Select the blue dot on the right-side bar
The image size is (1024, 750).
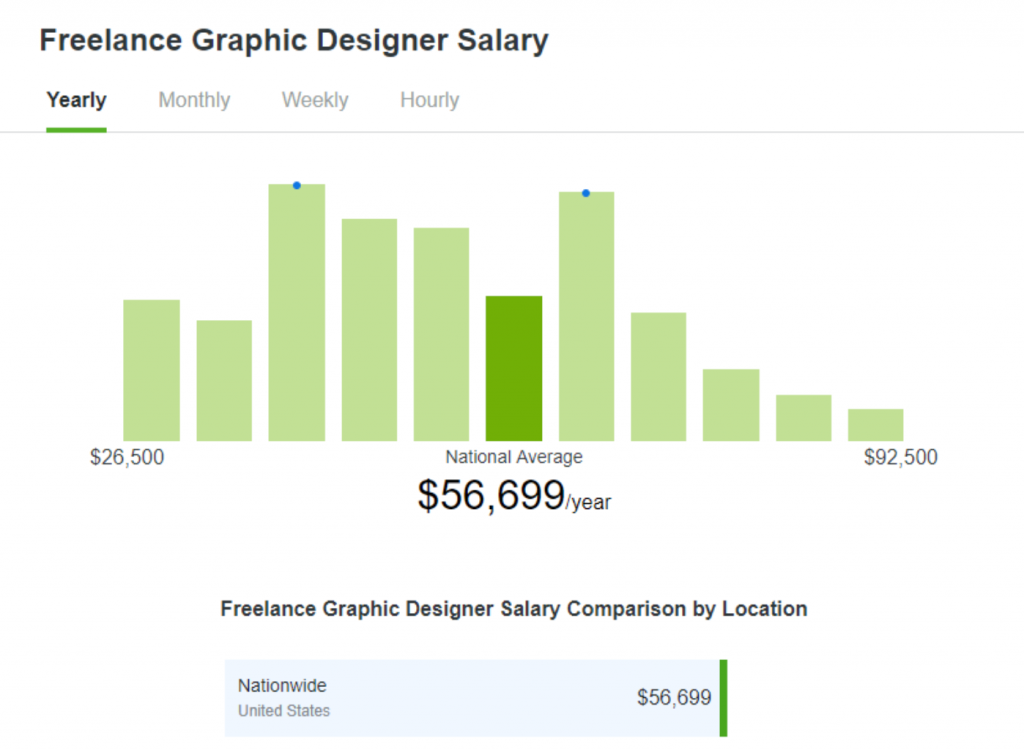[585, 193]
